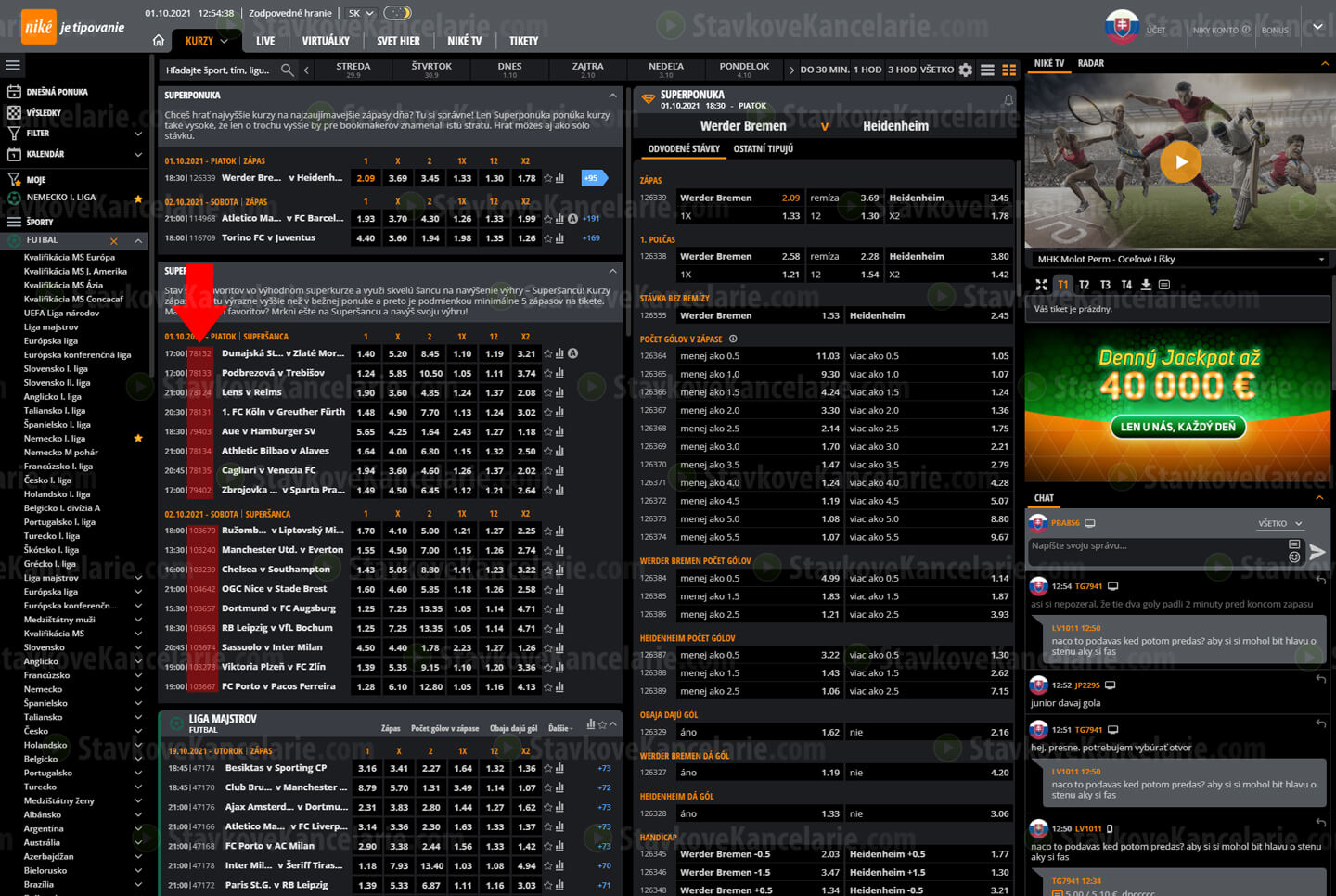
Task: Click the info icon beside POČET GÓLOV V ZÁPASE
Action: point(733,339)
